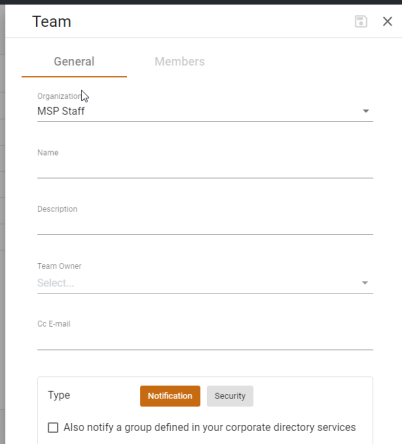Click into the Description field
Image resolution: width=402 pixels, height=444 pixels.
pyautogui.click(x=205, y=225)
